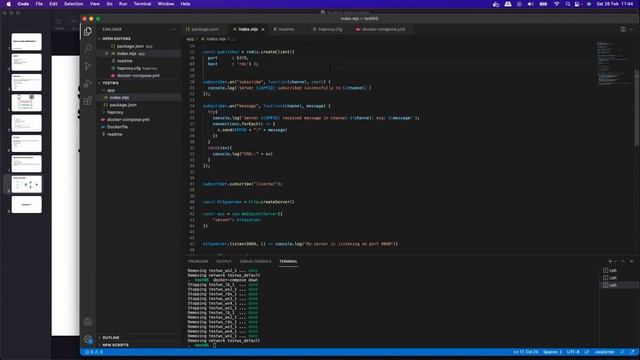Click the editor minimap code overview
Image resolution: width=640 pixels, height=360 pixels.
coord(613,63)
